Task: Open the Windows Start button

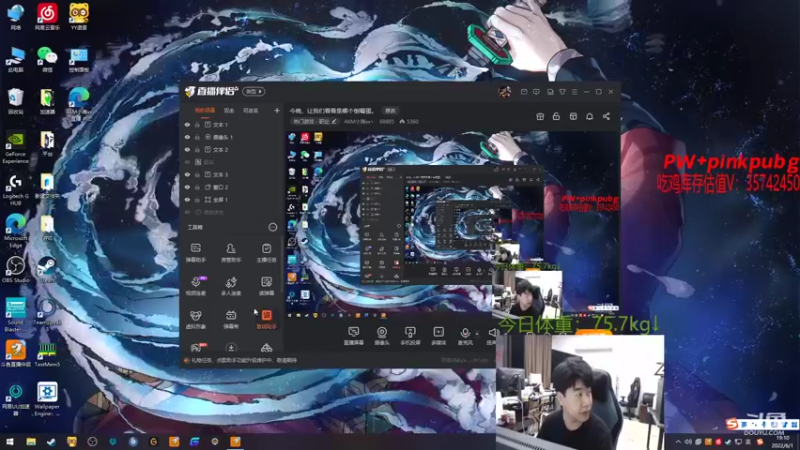Action: (10, 442)
